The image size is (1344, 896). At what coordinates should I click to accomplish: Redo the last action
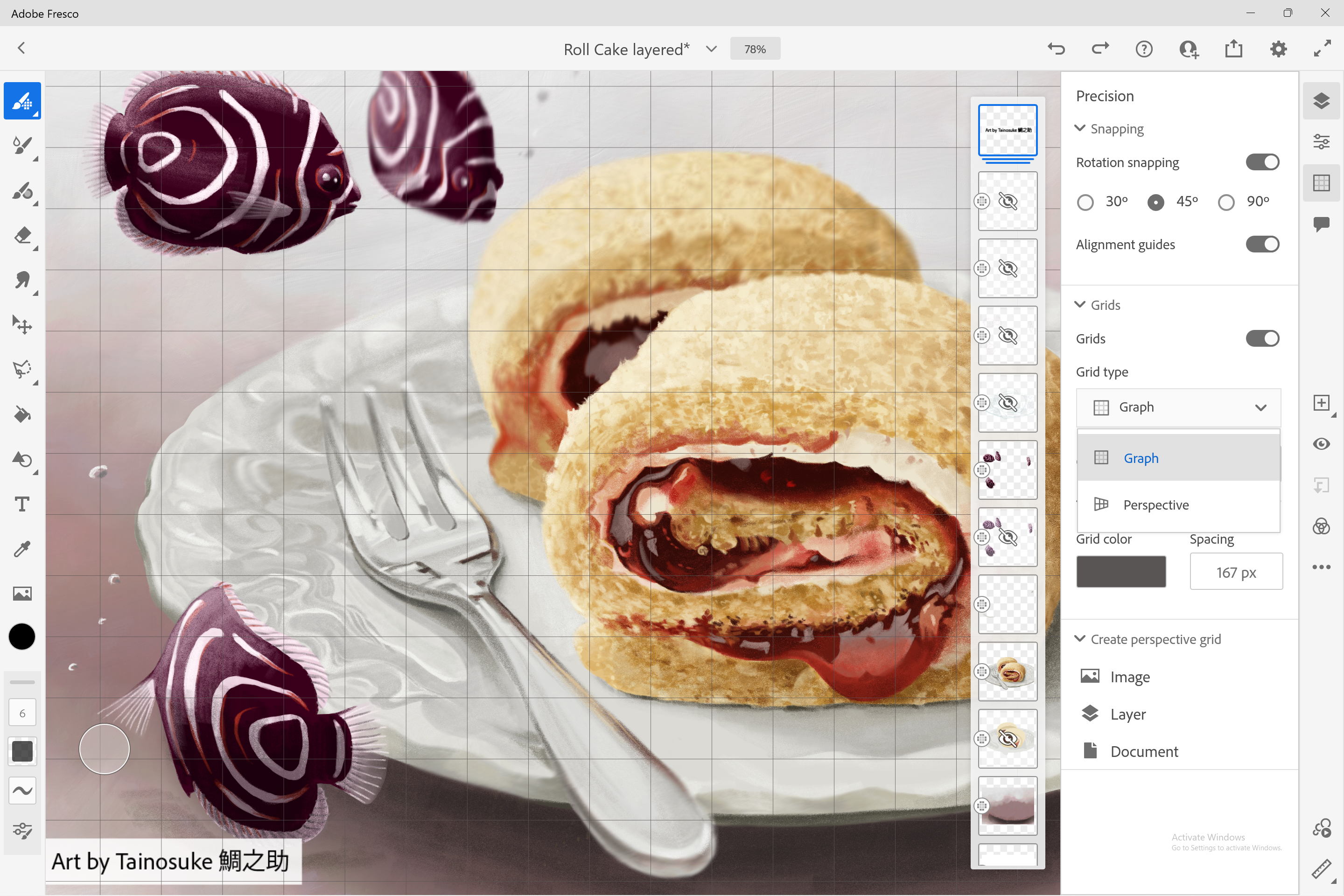pyautogui.click(x=1100, y=49)
